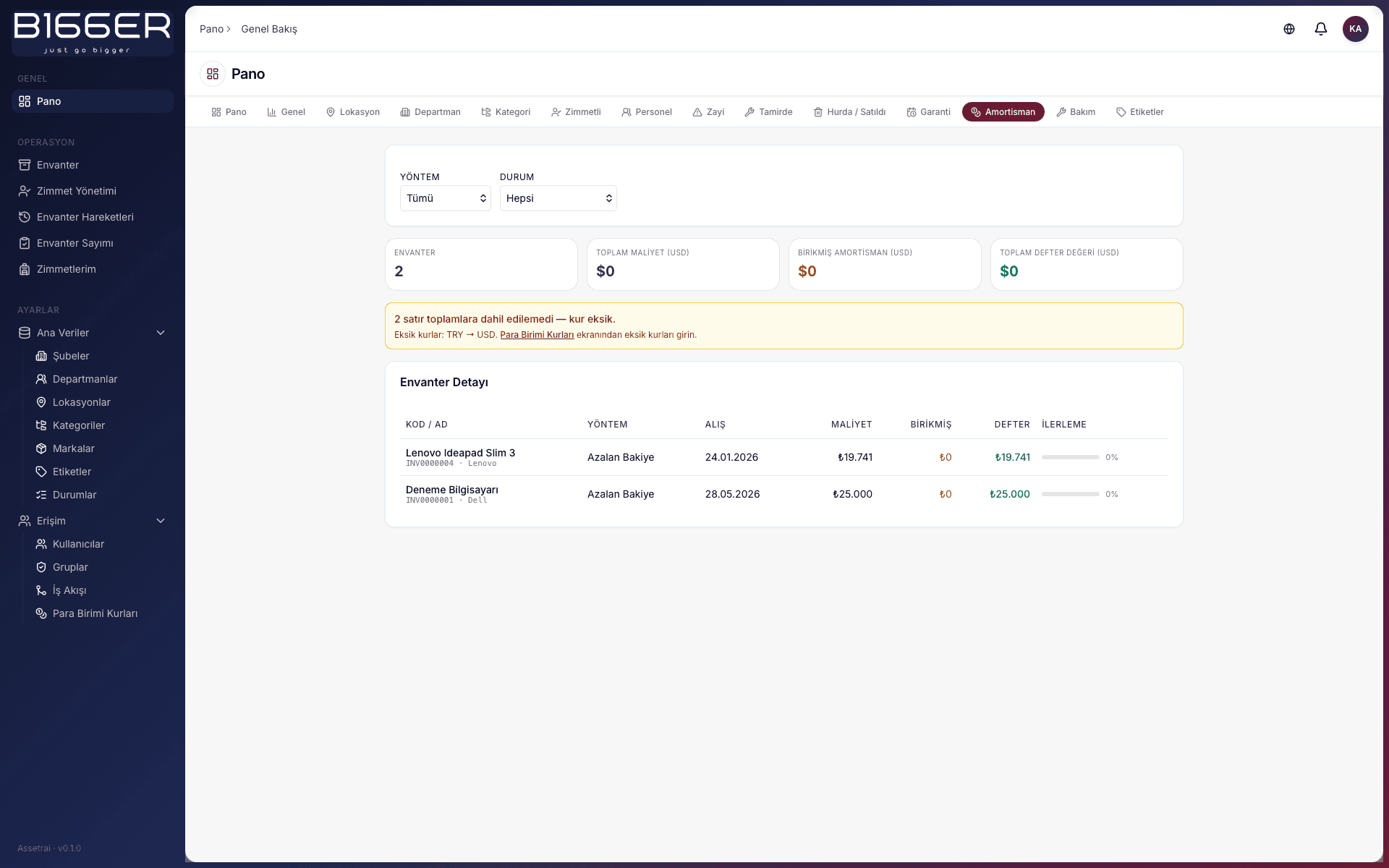Click the Ana Veriler database icon
Viewport: 1389px width, 868px height.
click(x=25, y=333)
